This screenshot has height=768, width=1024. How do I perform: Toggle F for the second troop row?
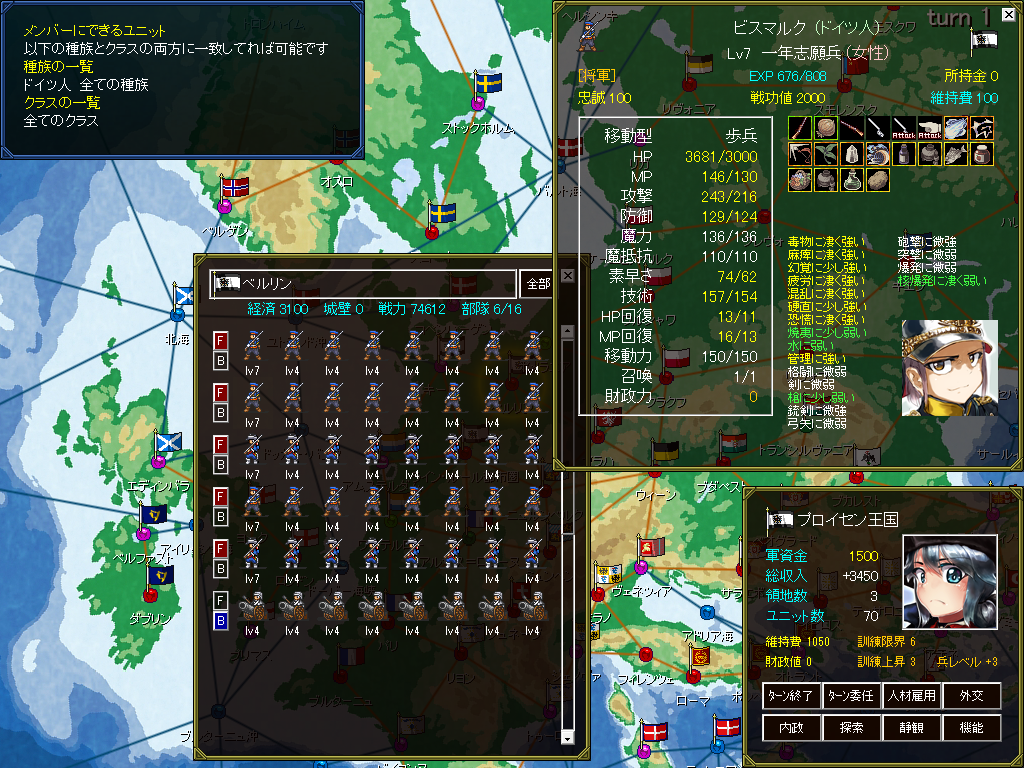(221, 393)
